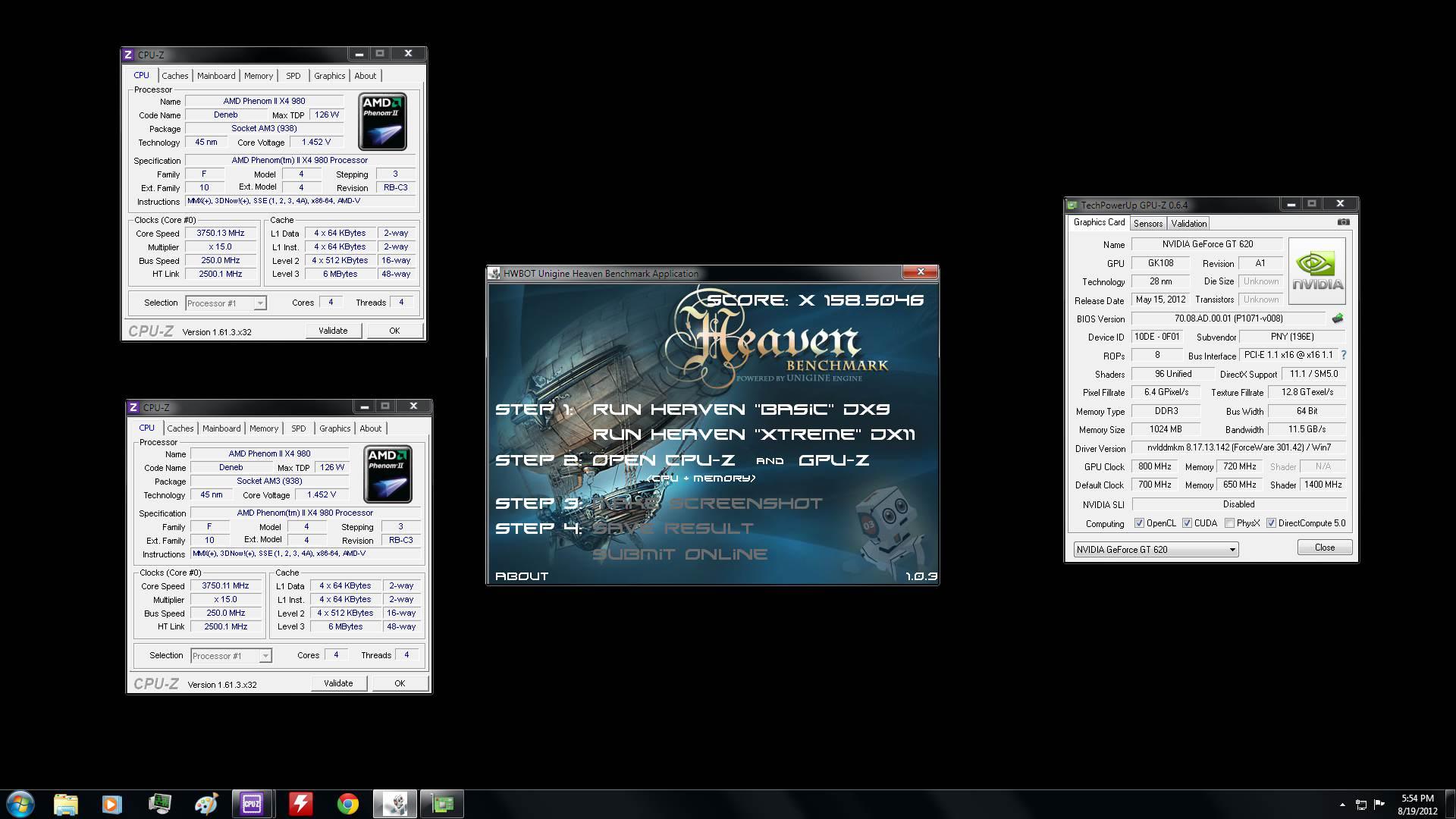Click the NVIDIA logo in GPU-Z

pos(1317,271)
